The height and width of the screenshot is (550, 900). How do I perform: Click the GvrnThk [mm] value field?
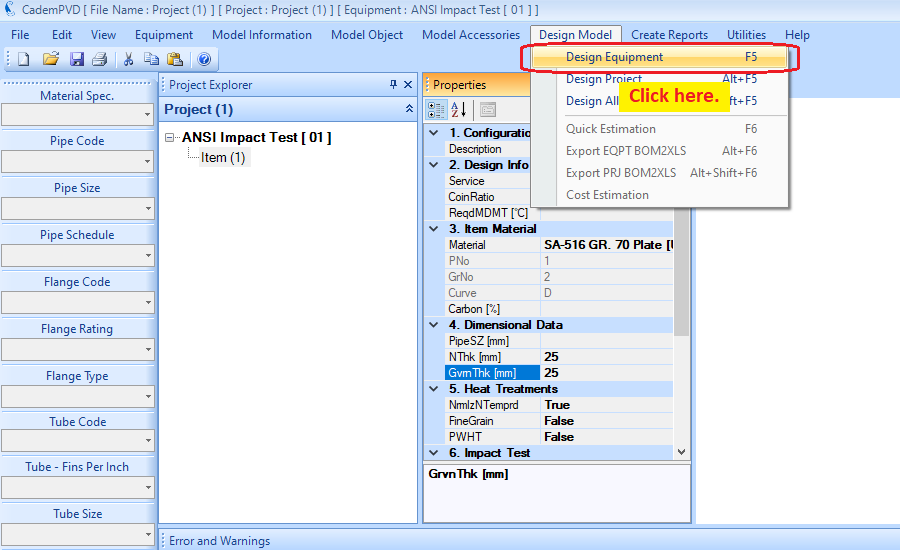605,373
